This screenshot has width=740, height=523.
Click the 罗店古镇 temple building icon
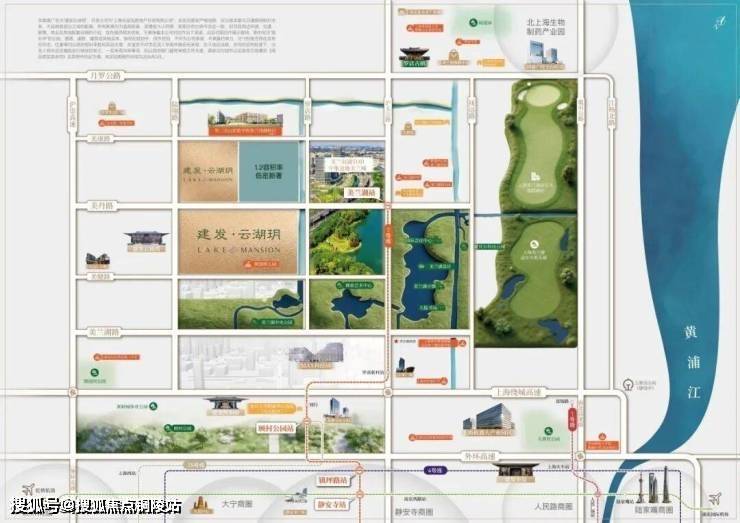coord(414,55)
